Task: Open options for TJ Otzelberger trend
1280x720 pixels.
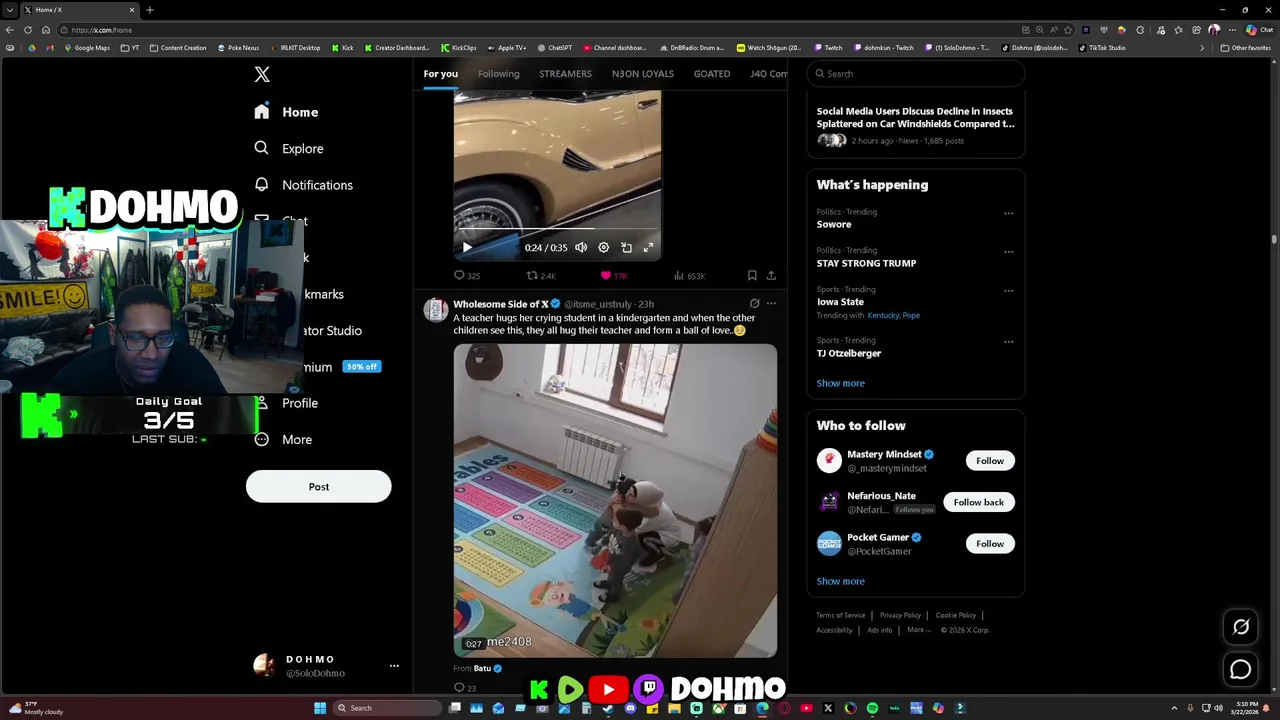Action: 1008,342
